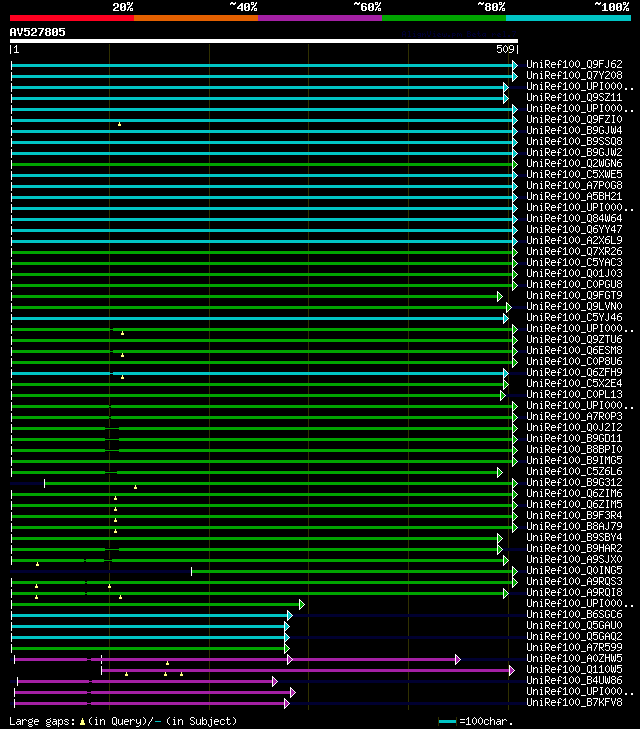Click the arrowhead ending the Q9LVN0 alignment
This screenshot has width=640, height=729.
pos(508,307)
